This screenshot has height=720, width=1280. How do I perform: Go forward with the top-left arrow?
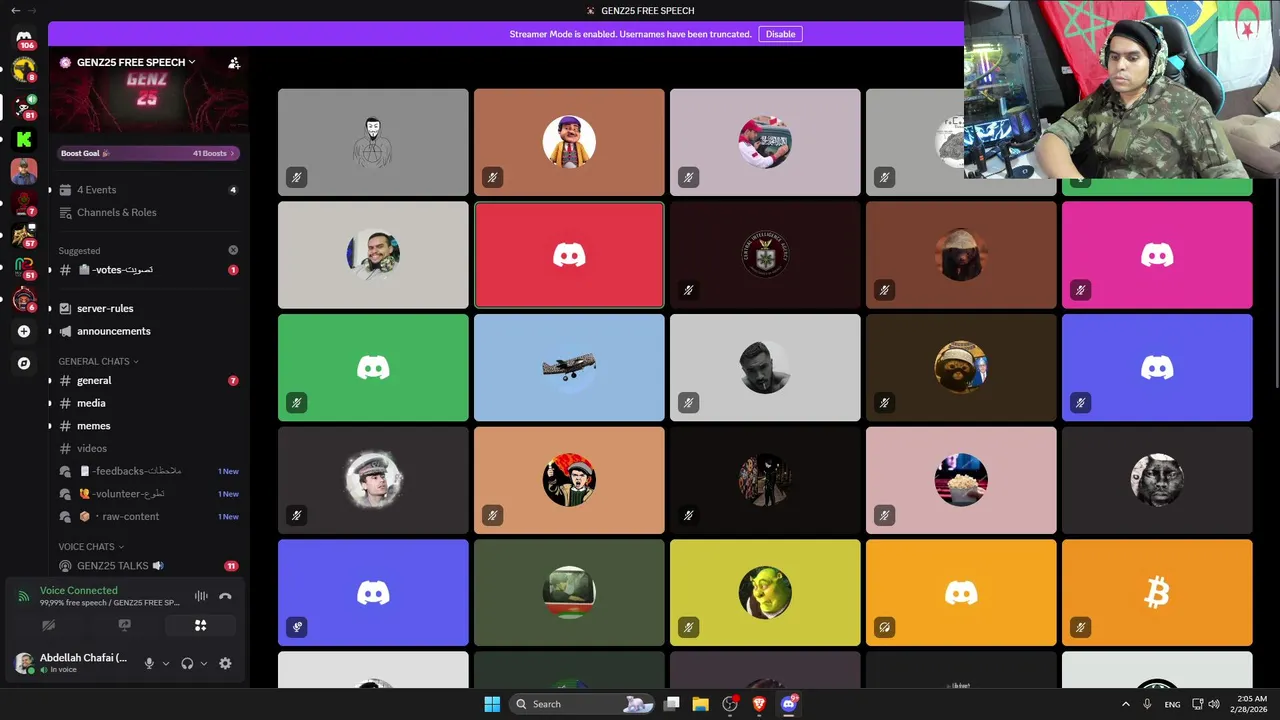[x=32, y=10]
